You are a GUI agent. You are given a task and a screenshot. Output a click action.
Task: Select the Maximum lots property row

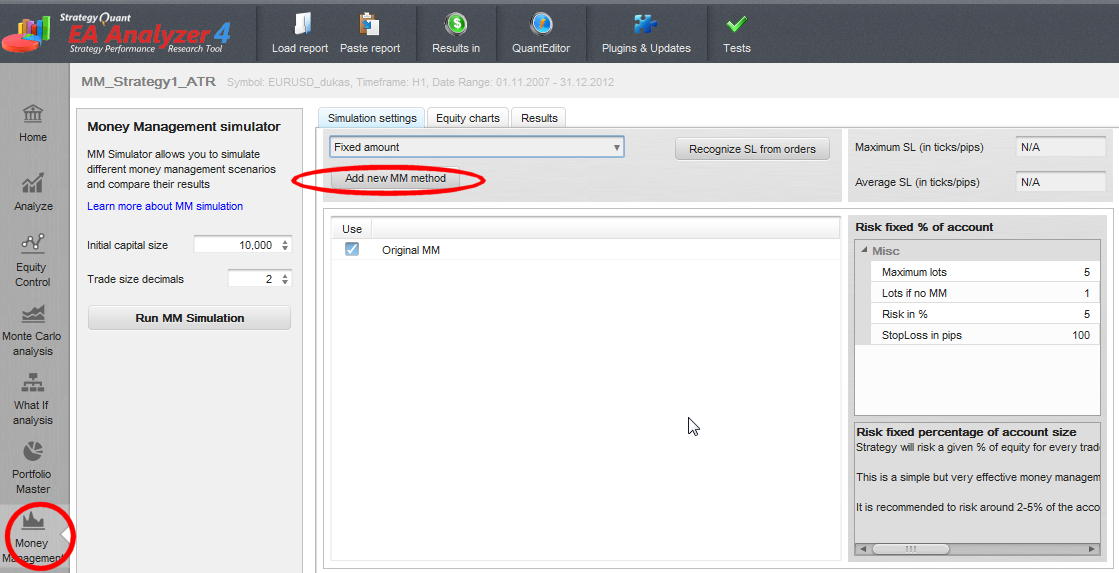tap(985, 272)
